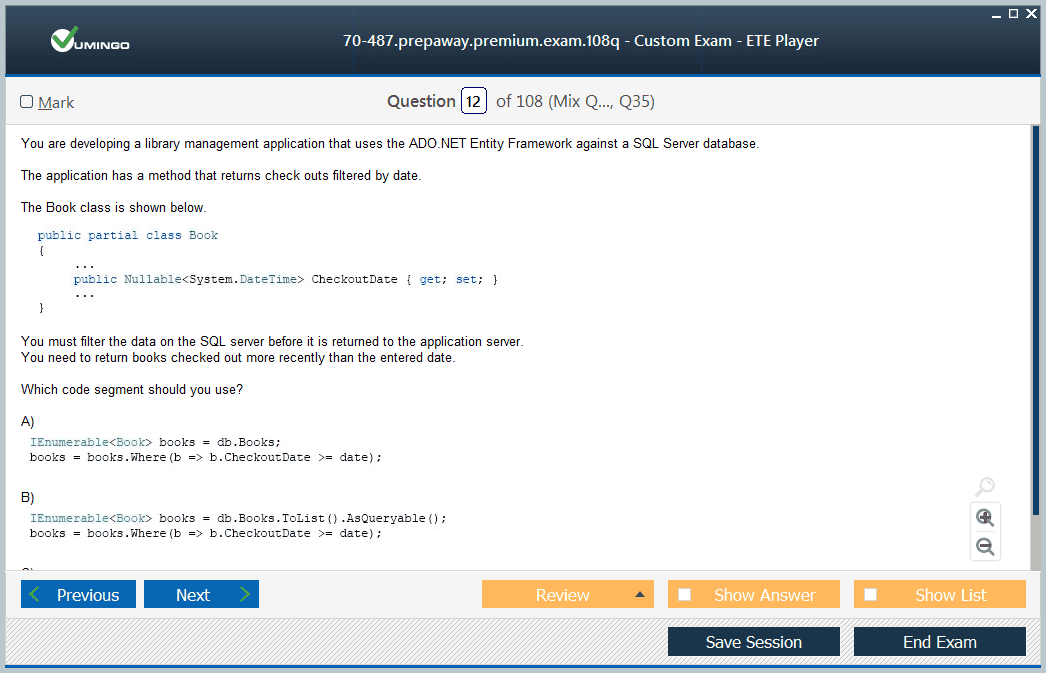This screenshot has width=1046, height=673.
Task: Click the answer option A) label
Action: (x=27, y=422)
